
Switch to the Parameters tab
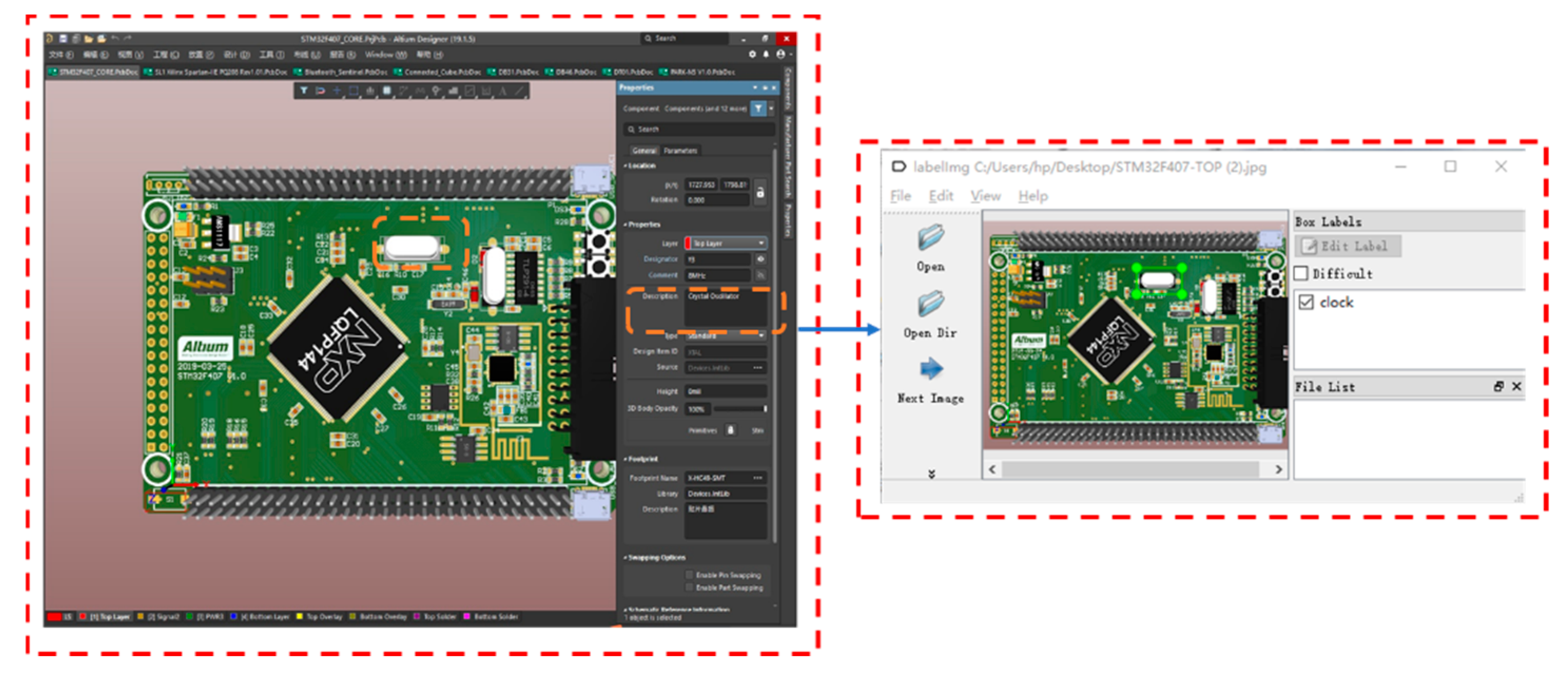pyautogui.click(x=680, y=150)
